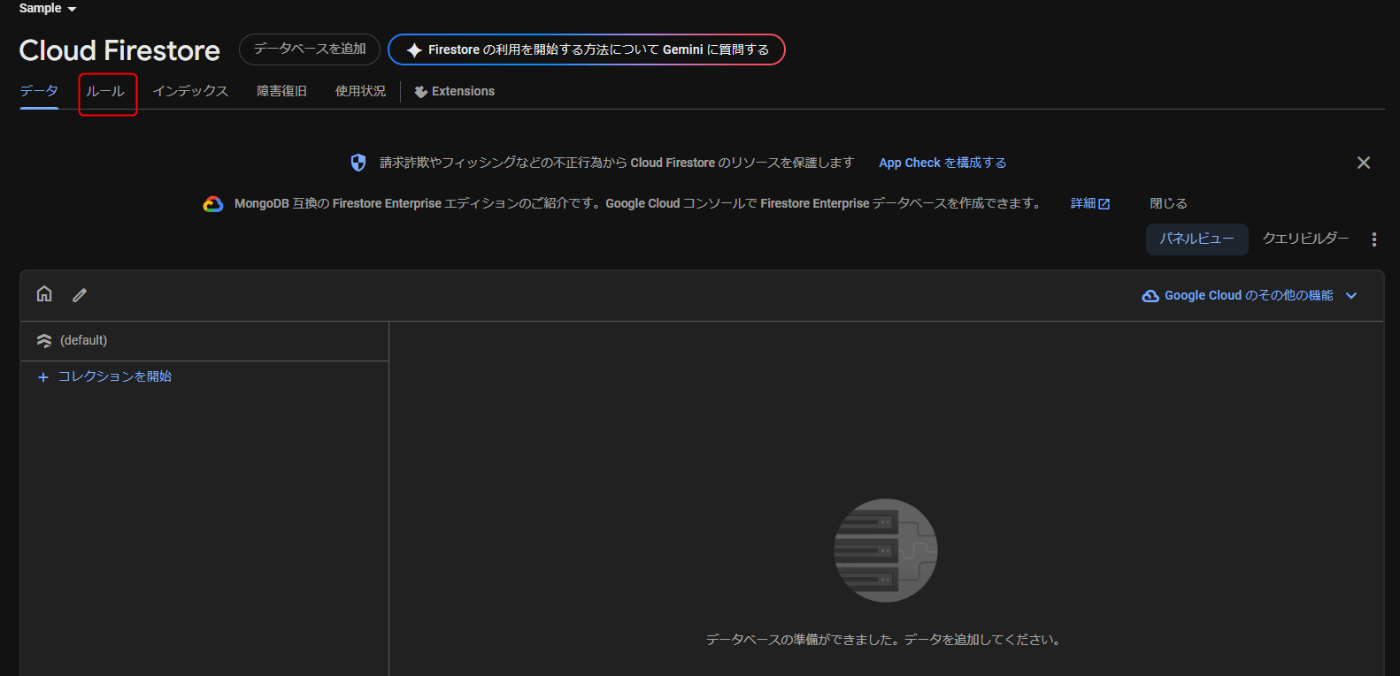1400x676 pixels.
Task: Click the Cloud Firestore page title
Action: click(x=119, y=50)
